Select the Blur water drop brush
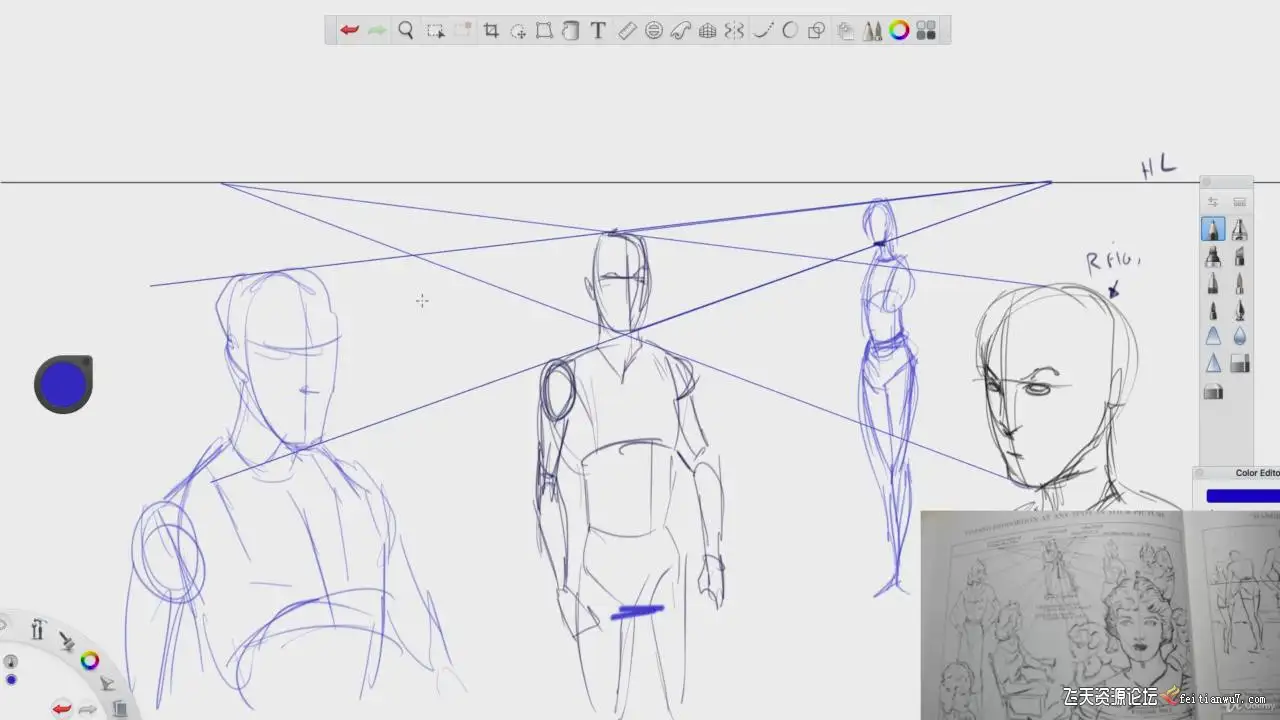 point(1239,337)
